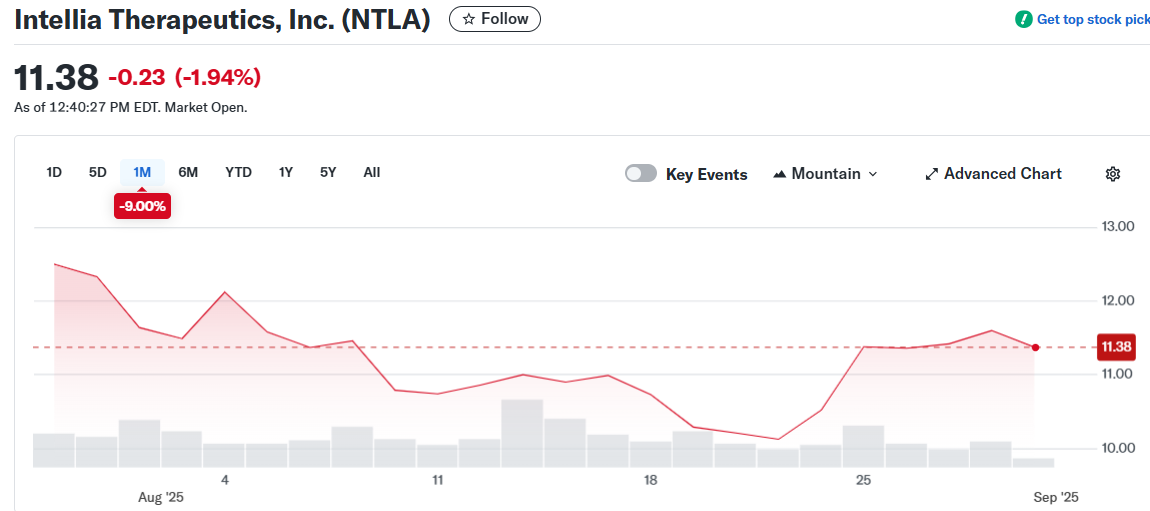Select the 1D time range tab
The width and height of the screenshot is (1150, 511).
click(54, 172)
